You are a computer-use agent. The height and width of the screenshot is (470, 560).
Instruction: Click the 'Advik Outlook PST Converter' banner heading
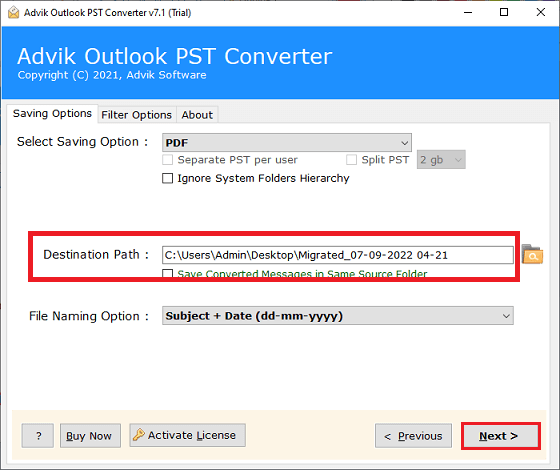pyautogui.click(x=175, y=56)
